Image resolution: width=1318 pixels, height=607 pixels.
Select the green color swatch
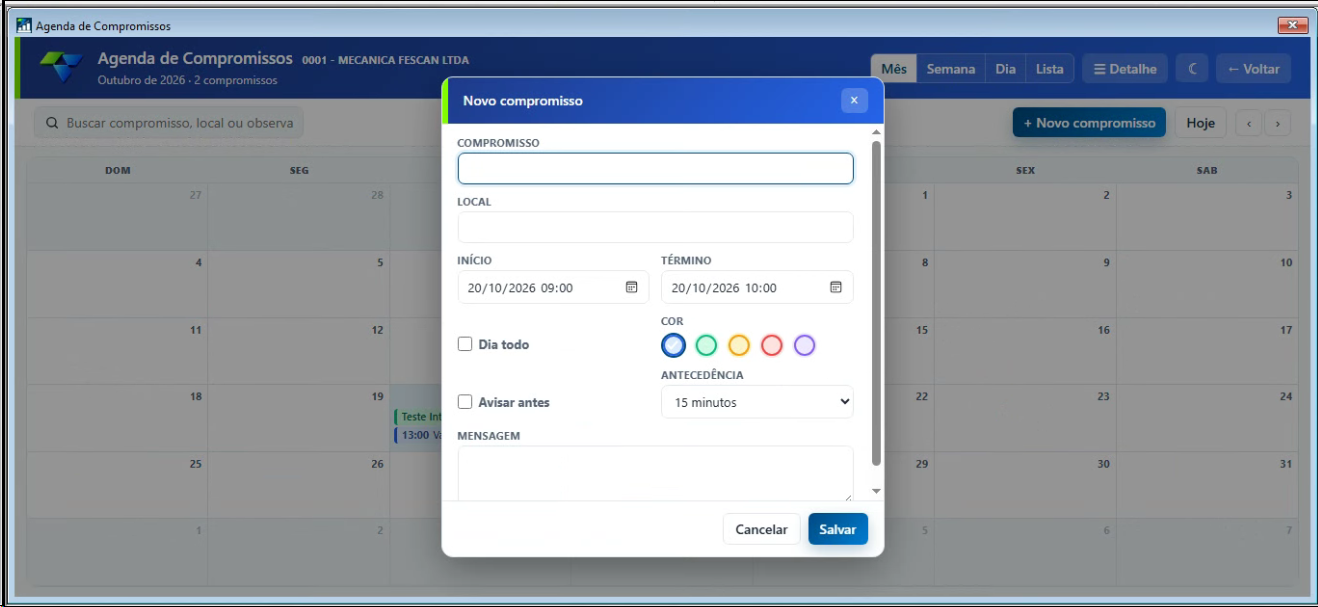coord(706,345)
